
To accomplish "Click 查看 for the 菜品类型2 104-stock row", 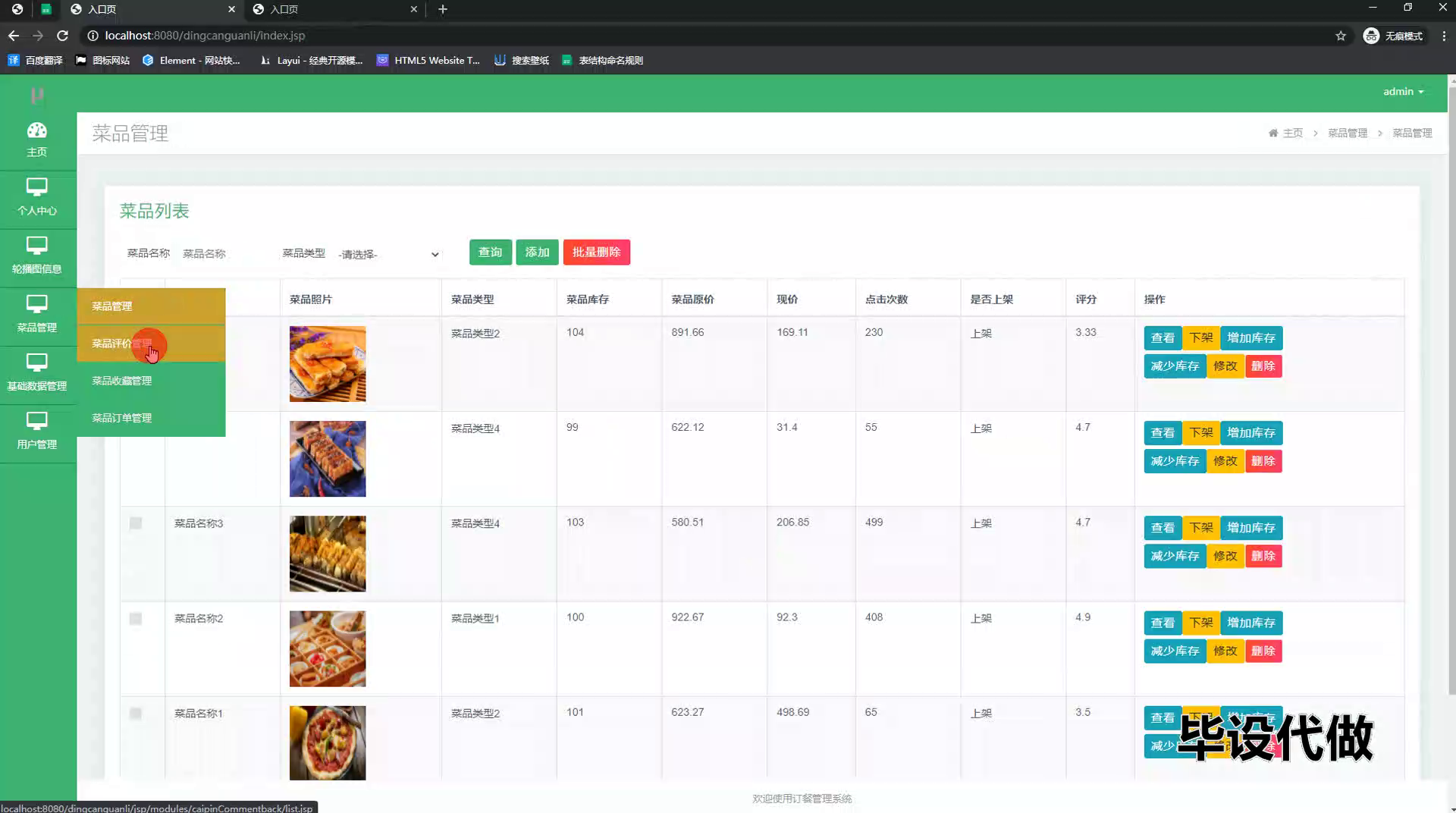I will (1163, 338).
